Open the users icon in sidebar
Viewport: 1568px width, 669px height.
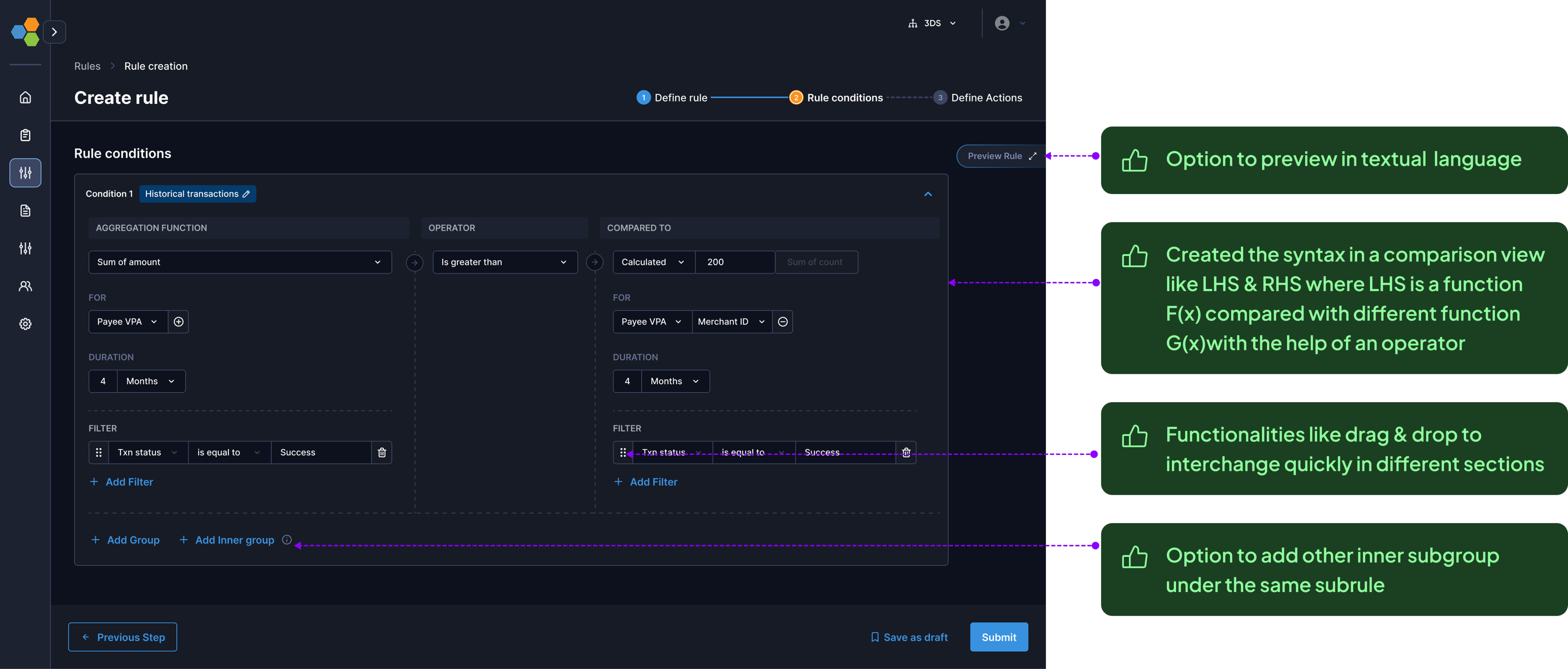[x=25, y=286]
